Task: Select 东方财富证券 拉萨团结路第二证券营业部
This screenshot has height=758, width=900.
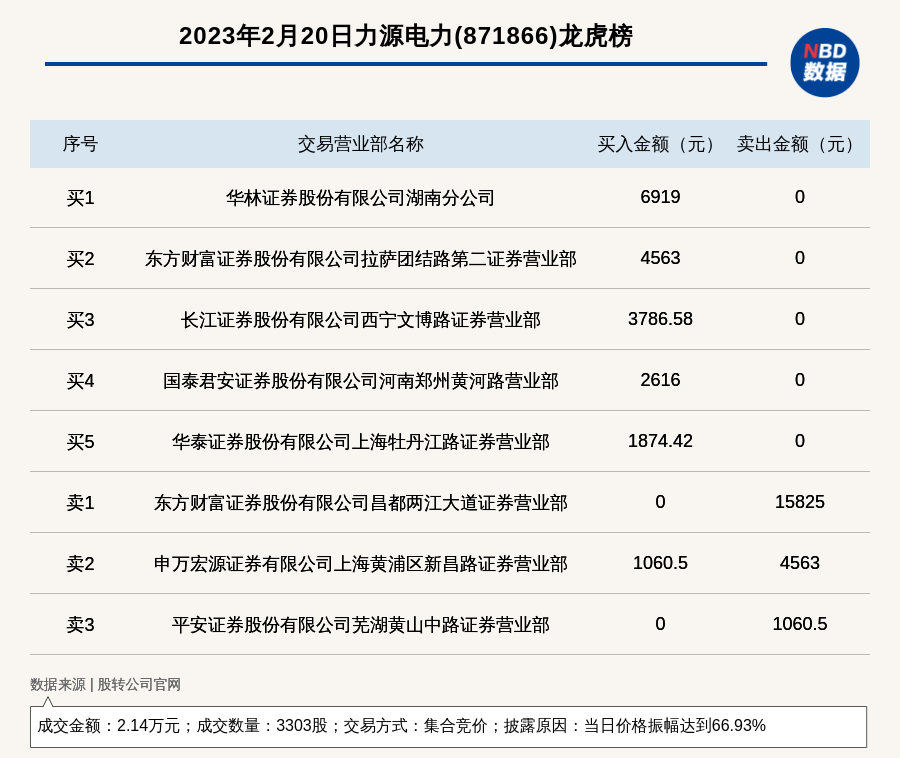Action: [360, 259]
